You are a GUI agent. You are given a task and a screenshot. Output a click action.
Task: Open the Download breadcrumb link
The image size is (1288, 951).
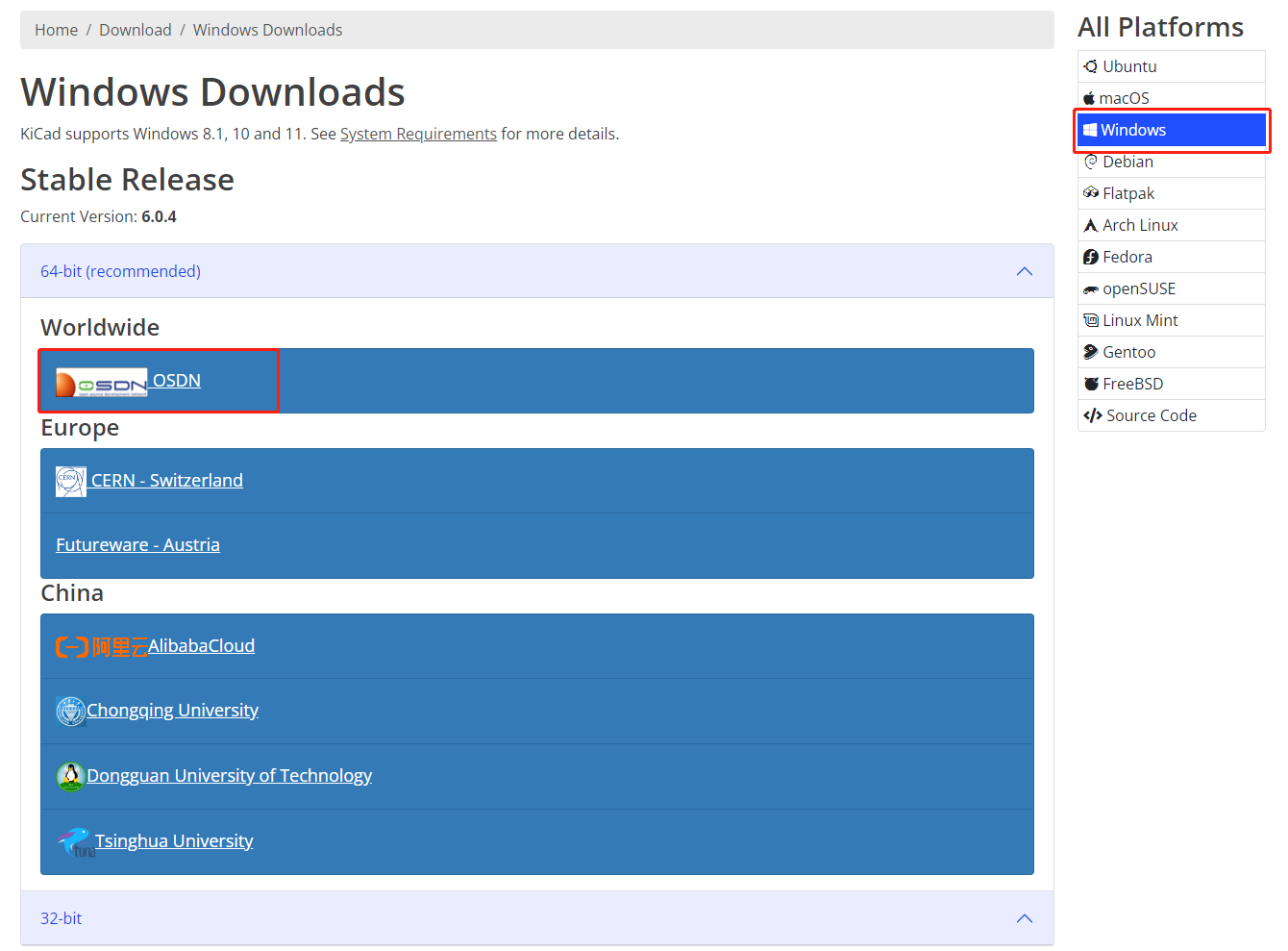[136, 30]
